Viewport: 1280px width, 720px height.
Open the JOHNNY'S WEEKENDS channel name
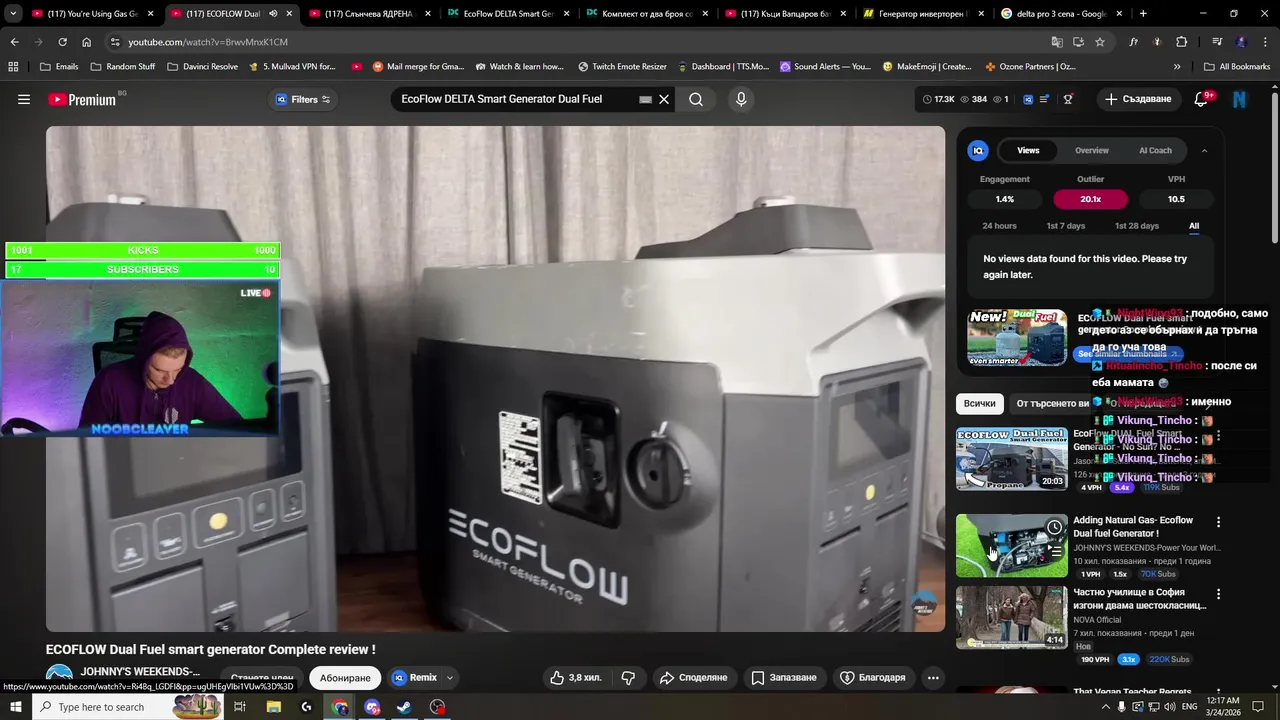coord(140,672)
